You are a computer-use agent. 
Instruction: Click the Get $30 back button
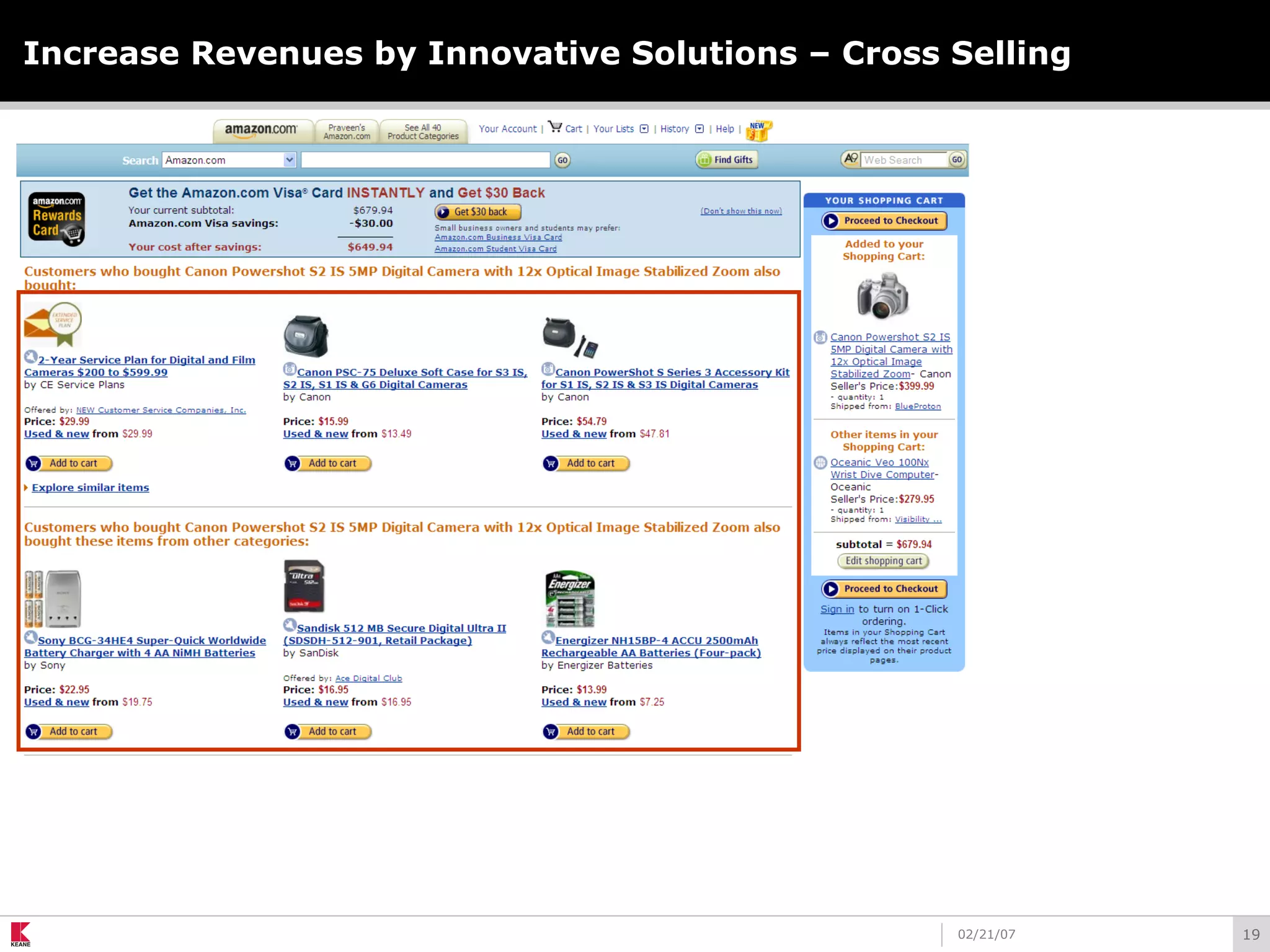point(477,212)
